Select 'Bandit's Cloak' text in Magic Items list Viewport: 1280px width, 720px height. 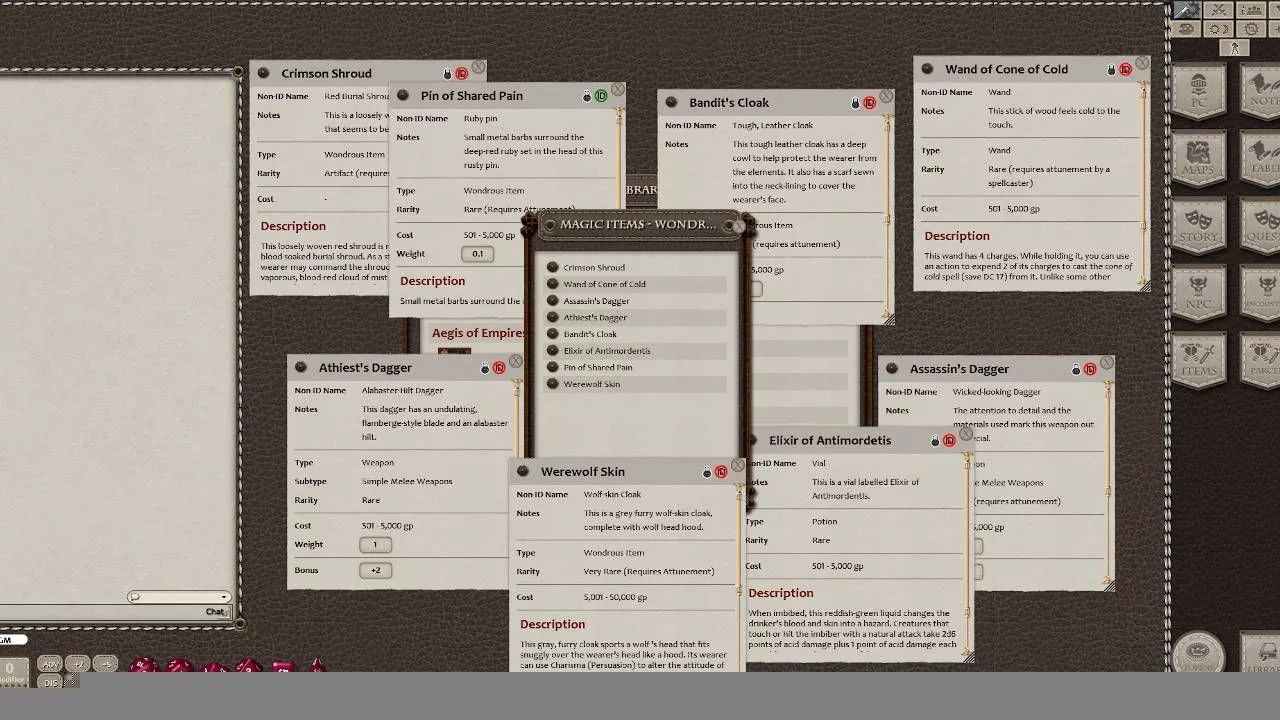click(590, 335)
